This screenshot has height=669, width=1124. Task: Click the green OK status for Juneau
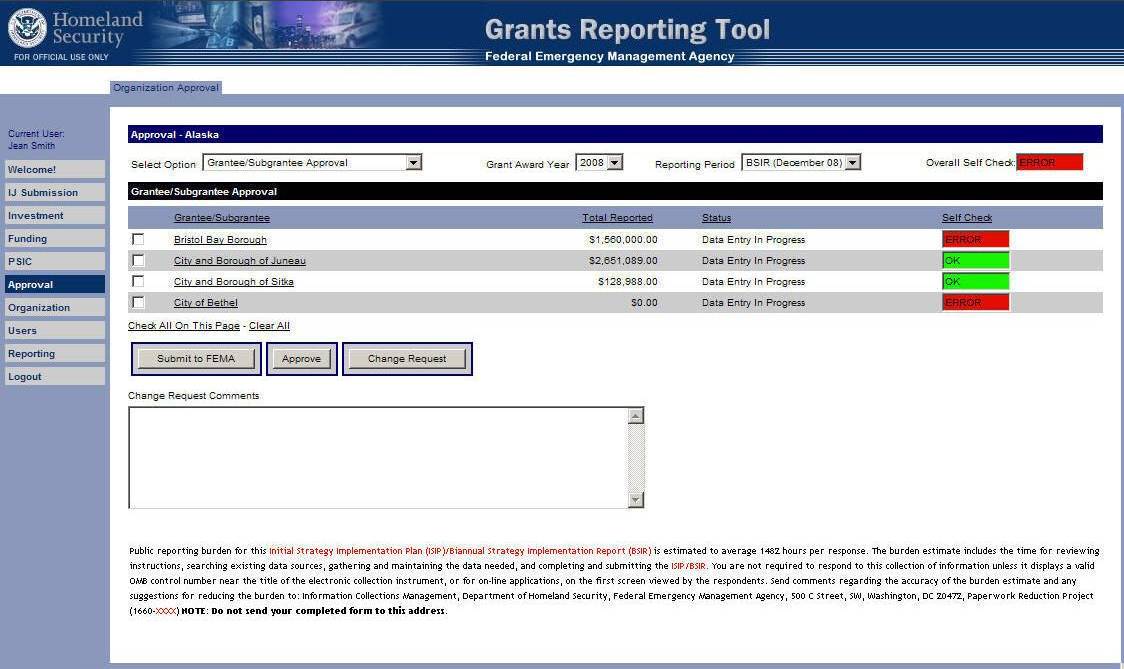(x=975, y=260)
